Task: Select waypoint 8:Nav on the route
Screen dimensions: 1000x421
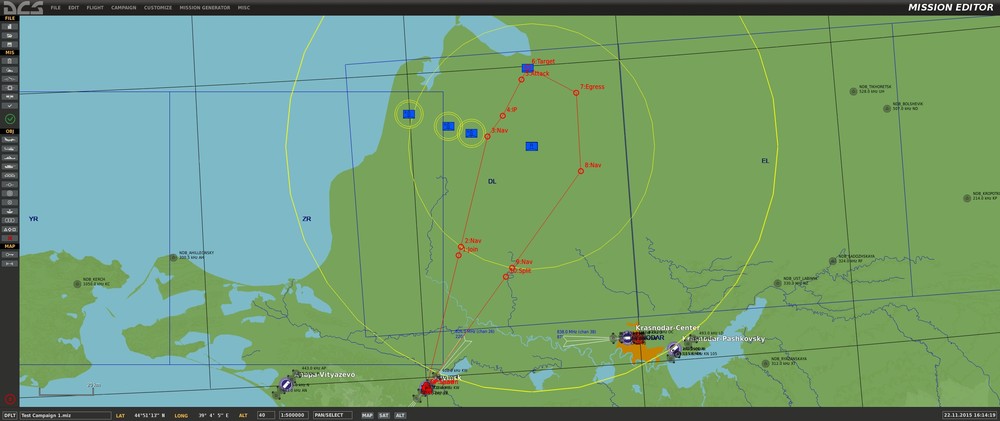Action: pyautogui.click(x=581, y=171)
